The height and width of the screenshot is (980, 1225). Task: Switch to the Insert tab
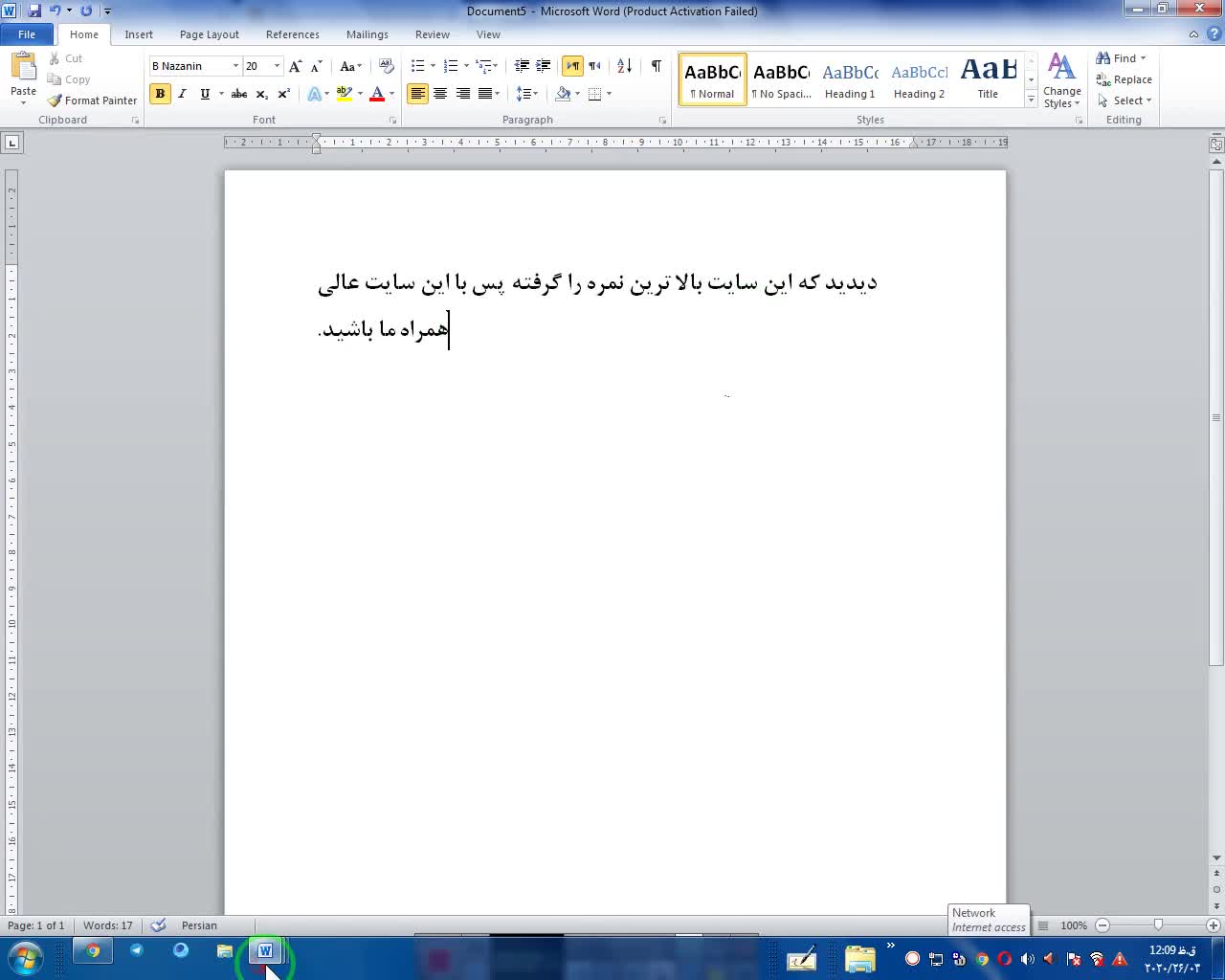coord(139,34)
